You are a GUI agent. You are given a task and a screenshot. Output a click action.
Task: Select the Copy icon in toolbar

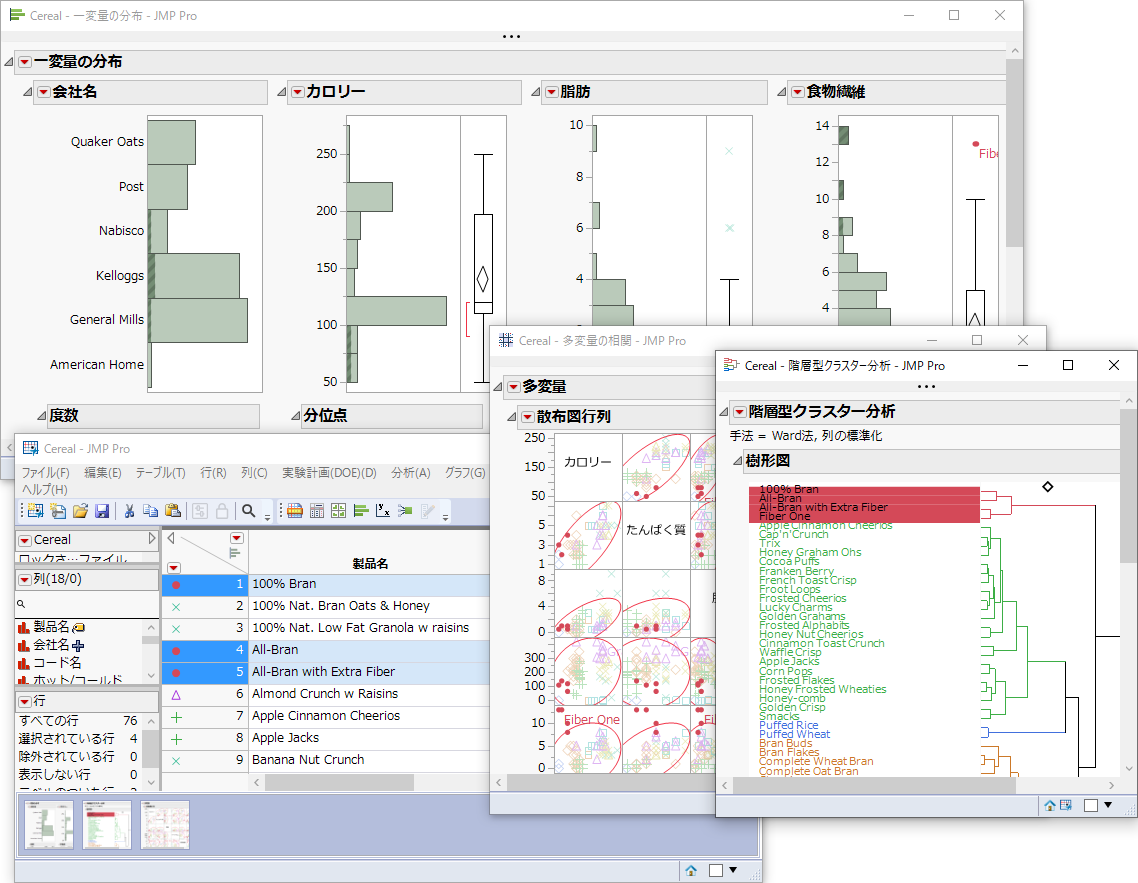coord(152,510)
